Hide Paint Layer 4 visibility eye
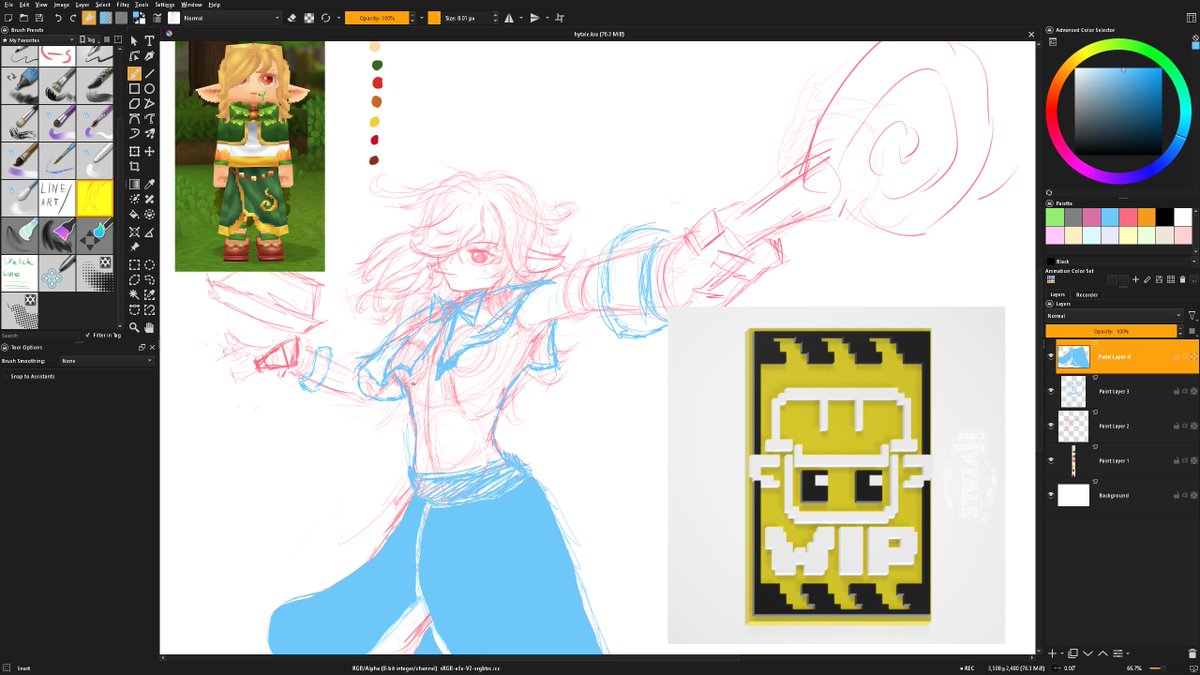The image size is (1200, 675). (x=1051, y=356)
